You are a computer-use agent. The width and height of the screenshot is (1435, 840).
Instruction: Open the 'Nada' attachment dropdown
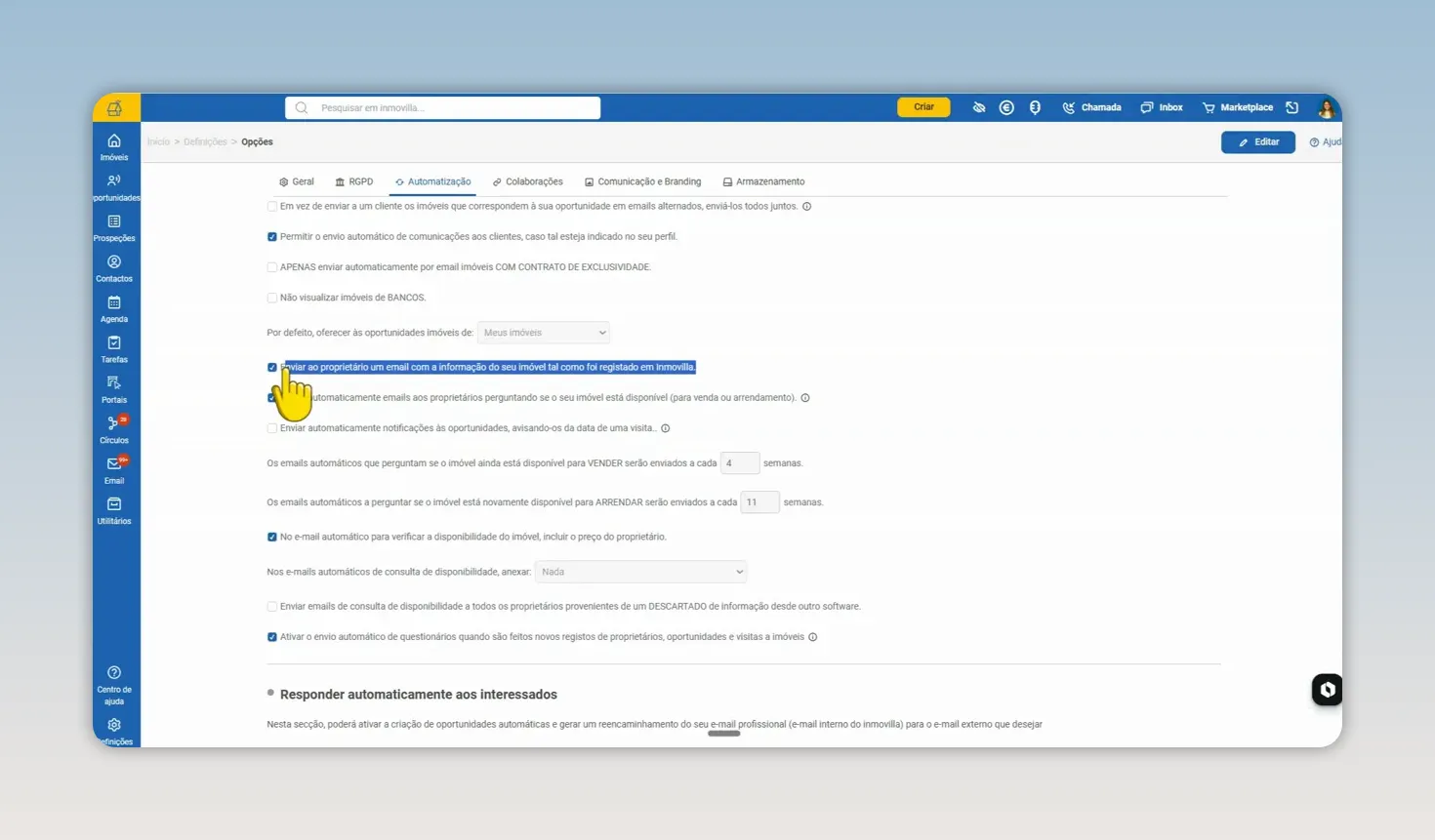point(641,572)
